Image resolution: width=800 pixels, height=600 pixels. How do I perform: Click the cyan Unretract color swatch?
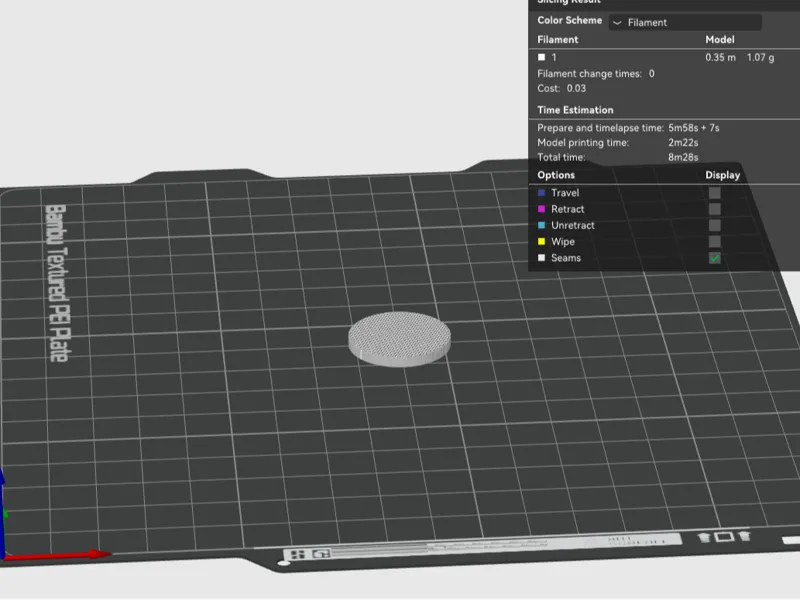(x=541, y=226)
